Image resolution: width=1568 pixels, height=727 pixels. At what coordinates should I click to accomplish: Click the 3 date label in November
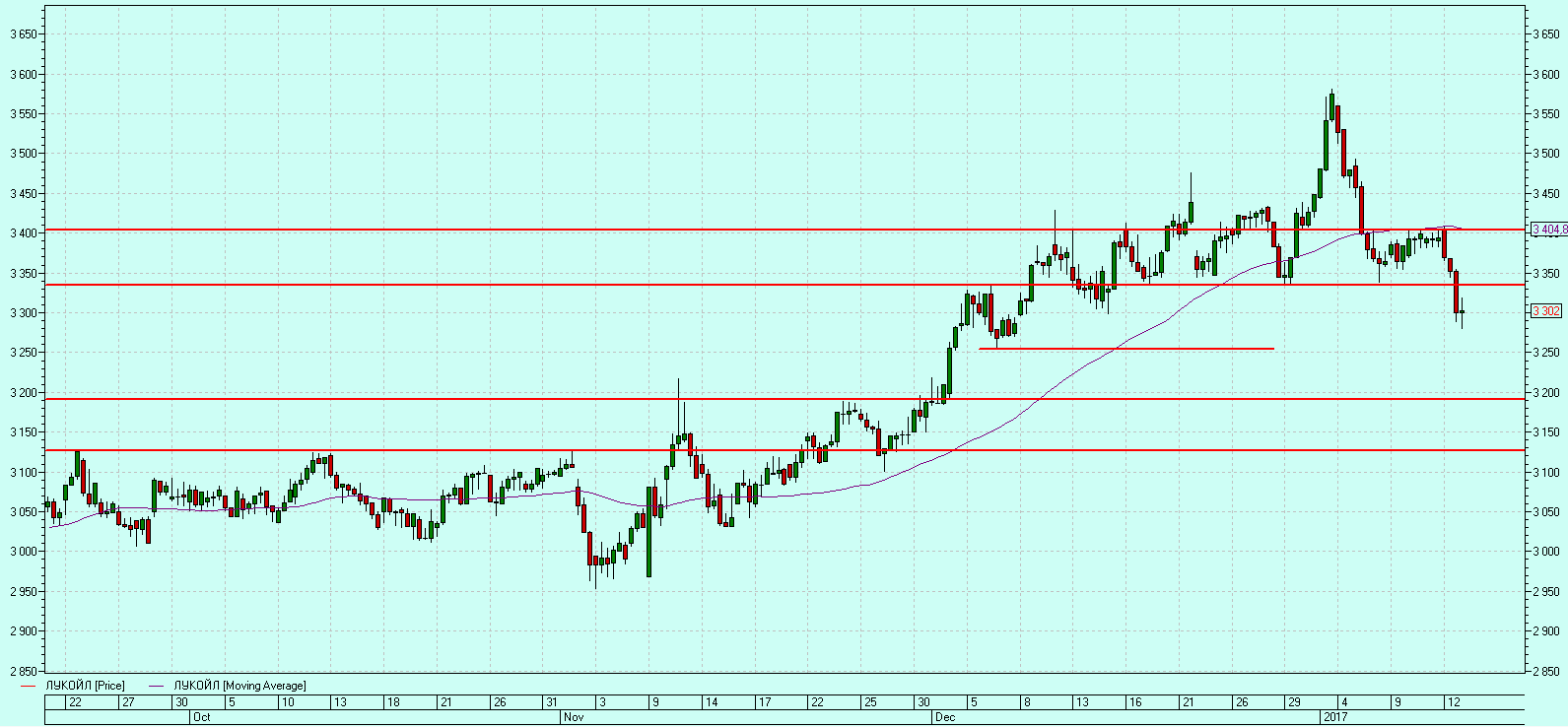coord(602,702)
